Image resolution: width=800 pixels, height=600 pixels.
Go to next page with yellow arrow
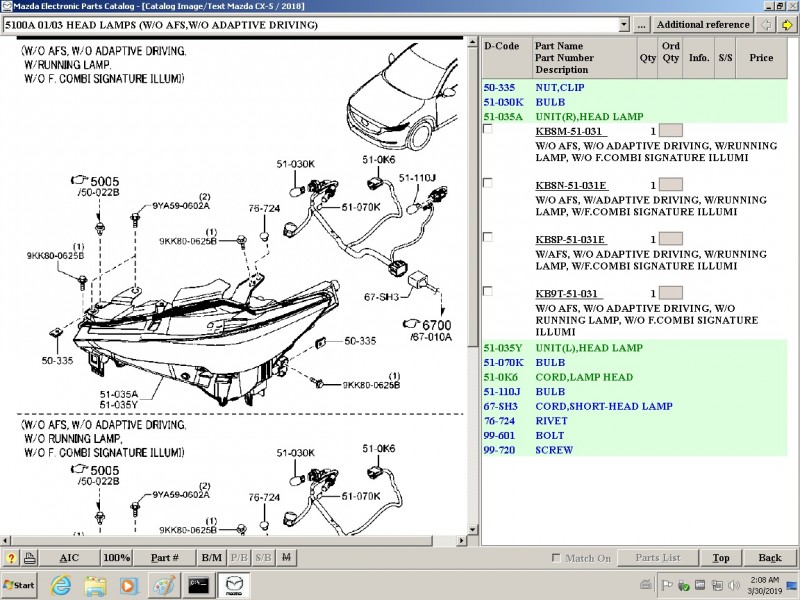click(x=788, y=24)
